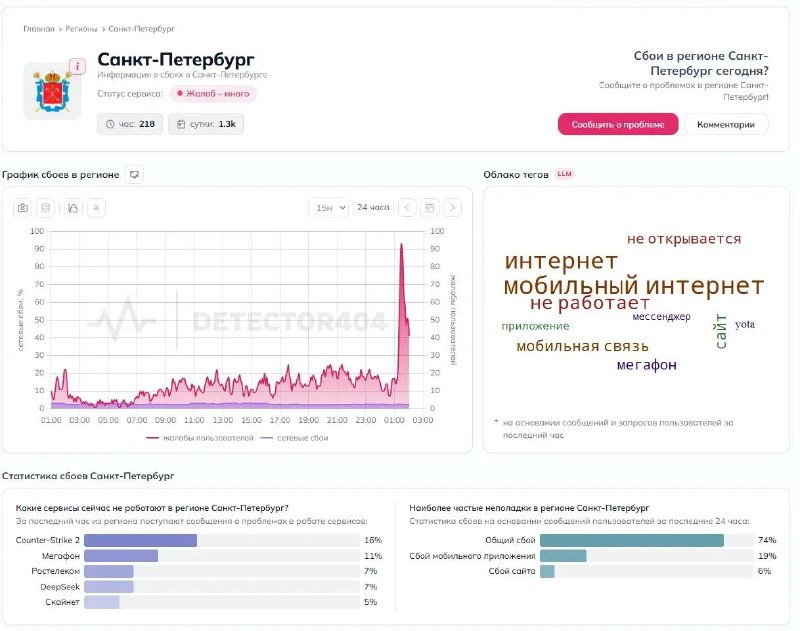Click the DeepSeek service label
Viewport: 800px width, 631px height.
pyautogui.click(x=60, y=587)
